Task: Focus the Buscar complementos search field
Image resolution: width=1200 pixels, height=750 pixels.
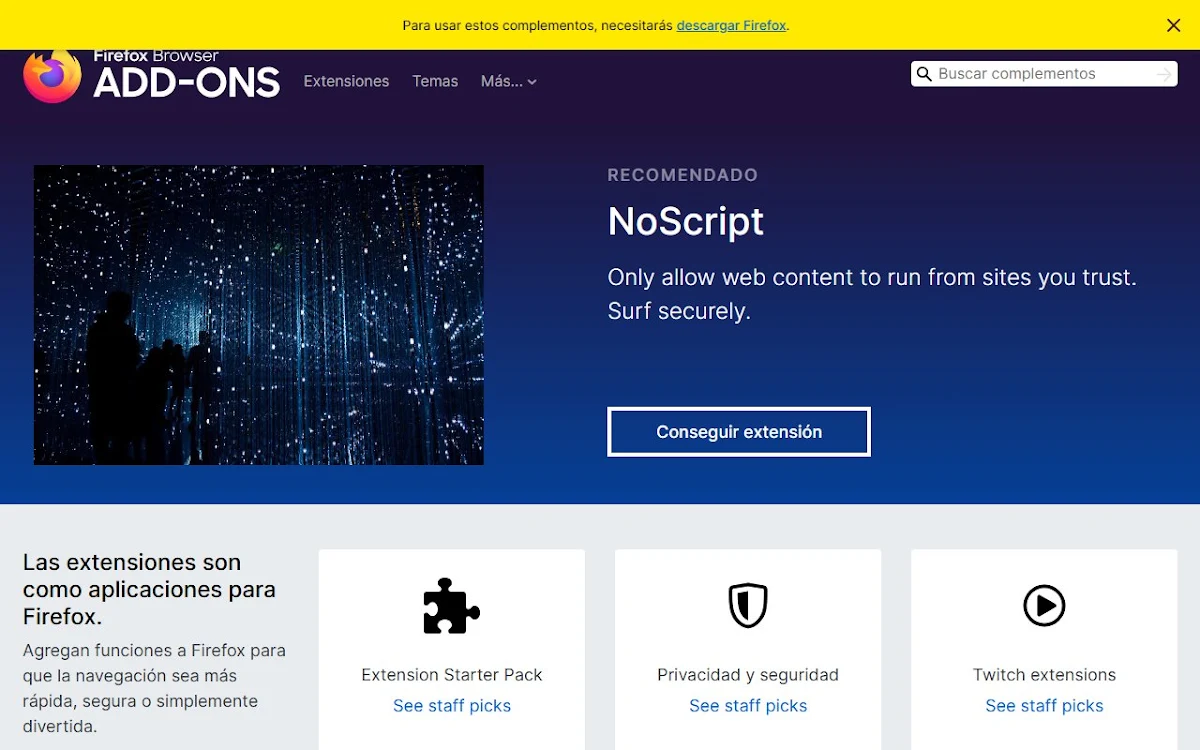Action: 1044,74
